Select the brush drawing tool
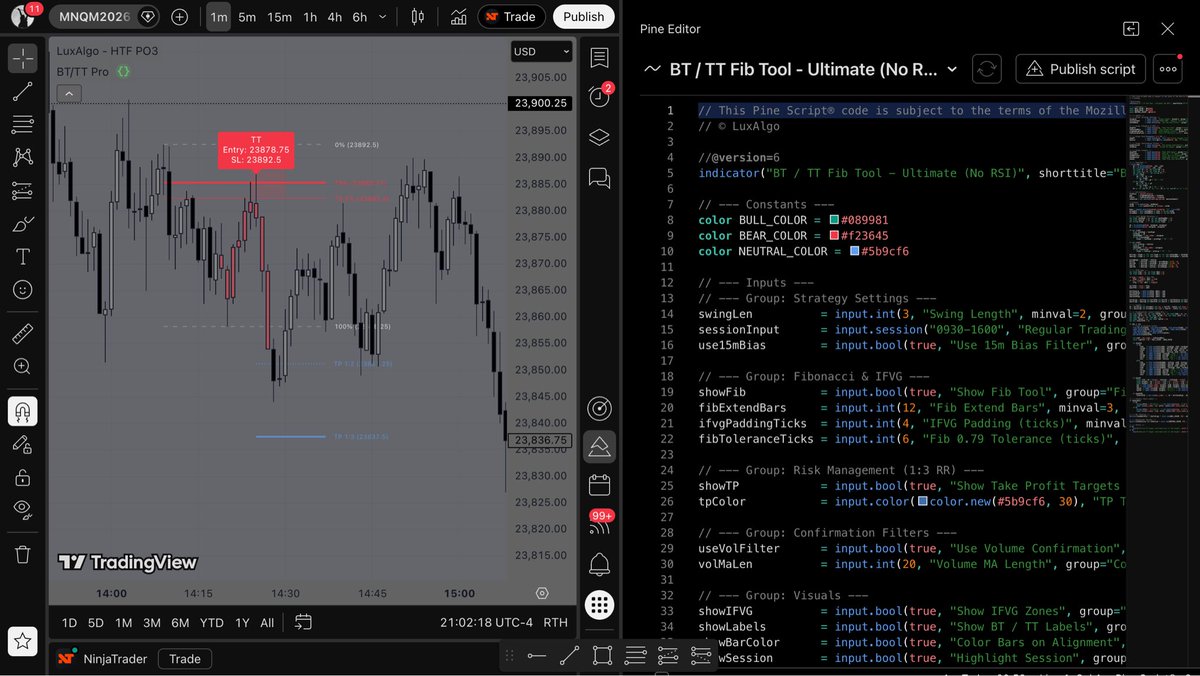 tap(23, 224)
